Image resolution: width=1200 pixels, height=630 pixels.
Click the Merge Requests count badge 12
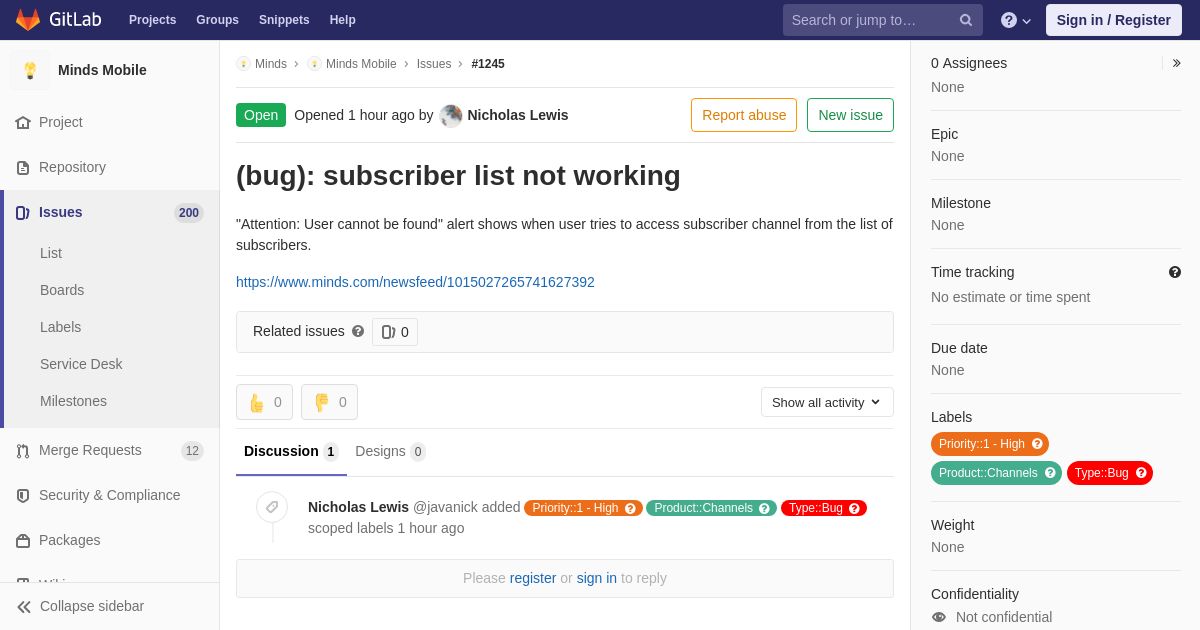pyautogui.click(x=192, y=451)
